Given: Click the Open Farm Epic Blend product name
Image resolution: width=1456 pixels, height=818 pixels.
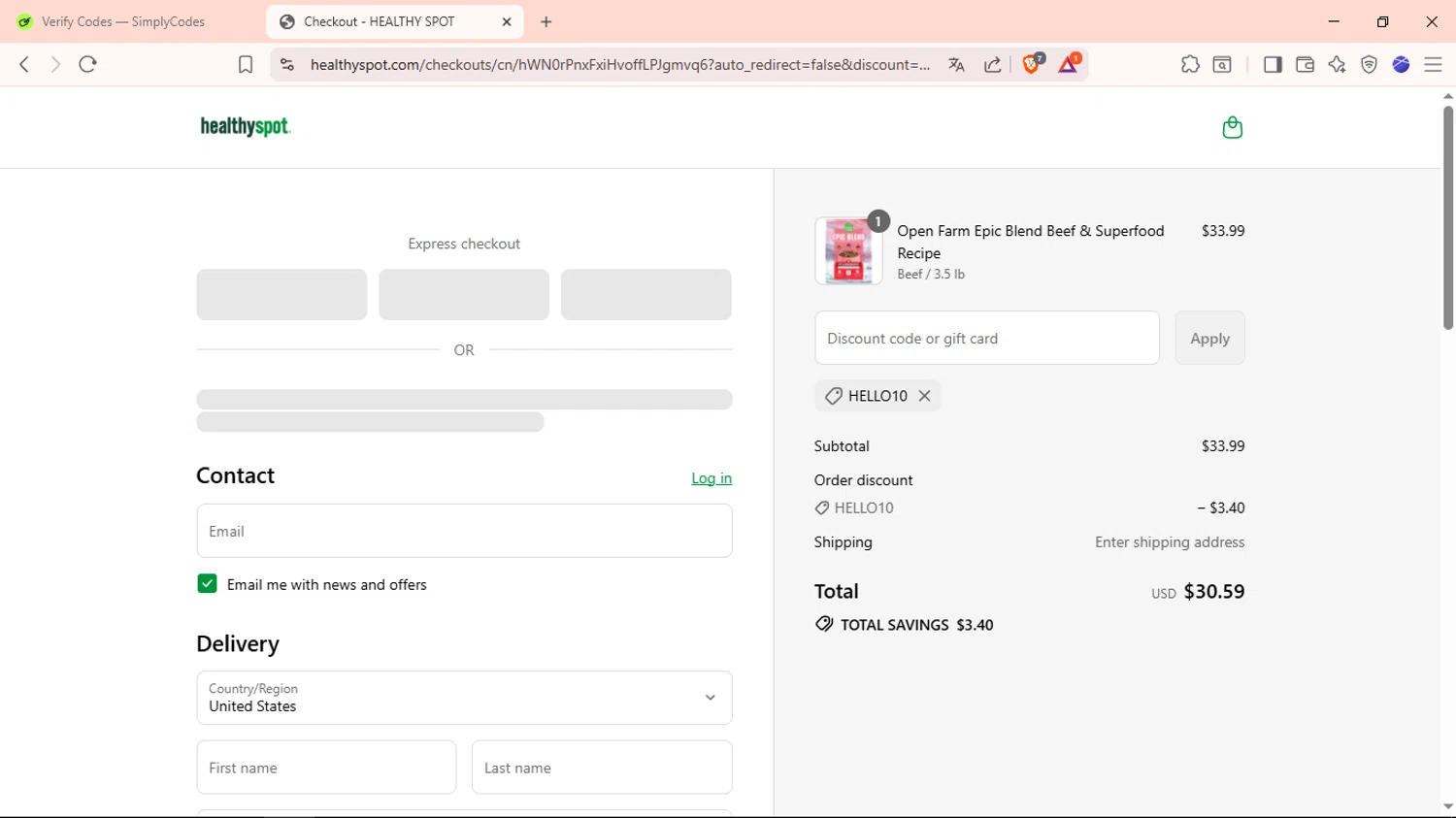Looking at the screenshot, I should tap(1030, 242).
